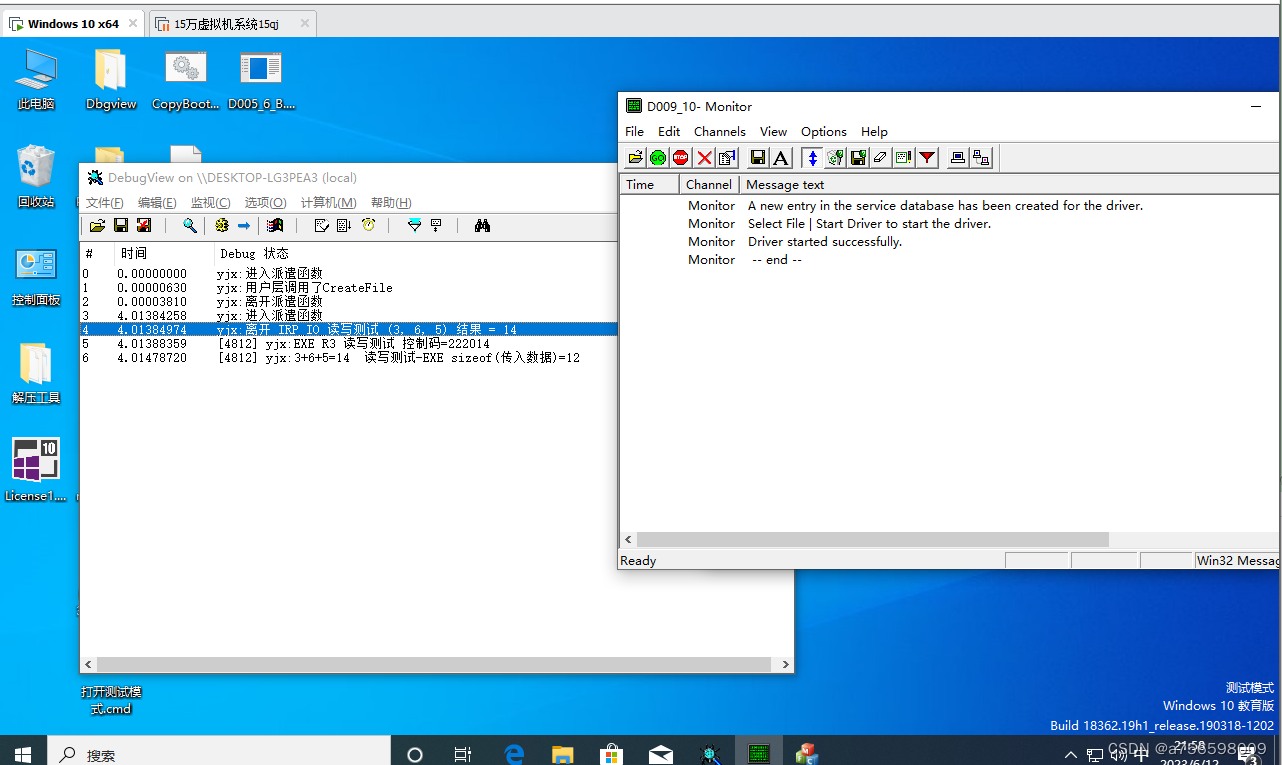This screenshot has height=765, width=1282.
Task: Click the networked computers icon in Monitor toolbar
Action: click(x=981, y=157)
